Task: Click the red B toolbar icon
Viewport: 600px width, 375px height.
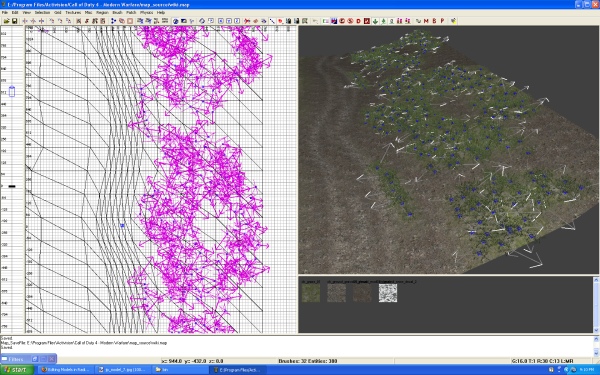Action: click(434, 21)
